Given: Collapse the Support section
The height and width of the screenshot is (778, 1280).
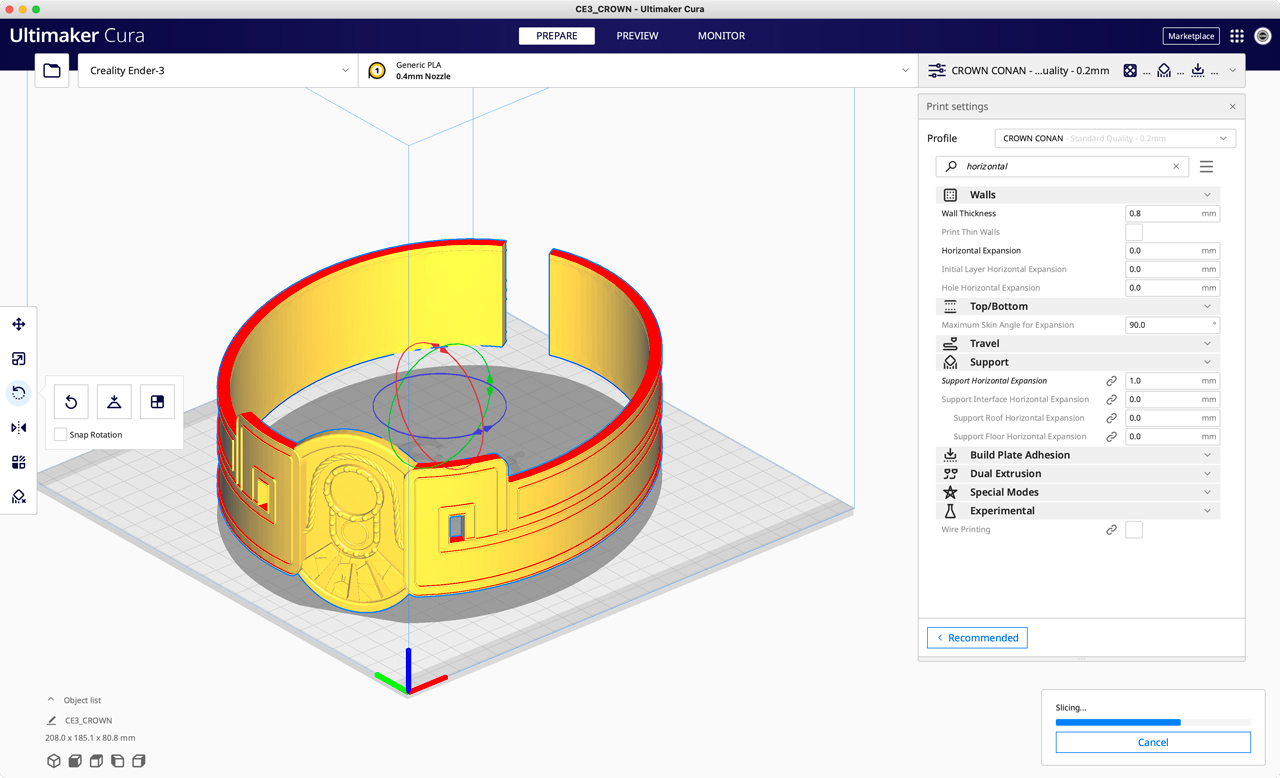Looking at the screenshot, I should coord(1078,362).
